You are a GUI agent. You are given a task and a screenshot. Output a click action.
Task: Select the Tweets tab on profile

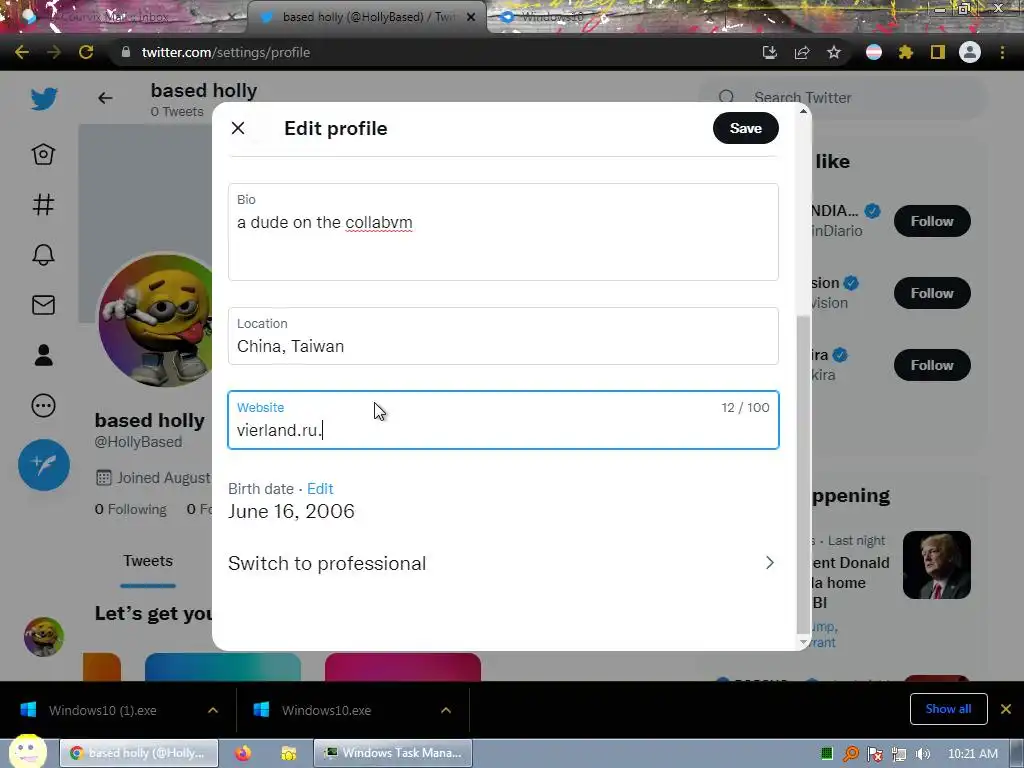click(148, 561)
